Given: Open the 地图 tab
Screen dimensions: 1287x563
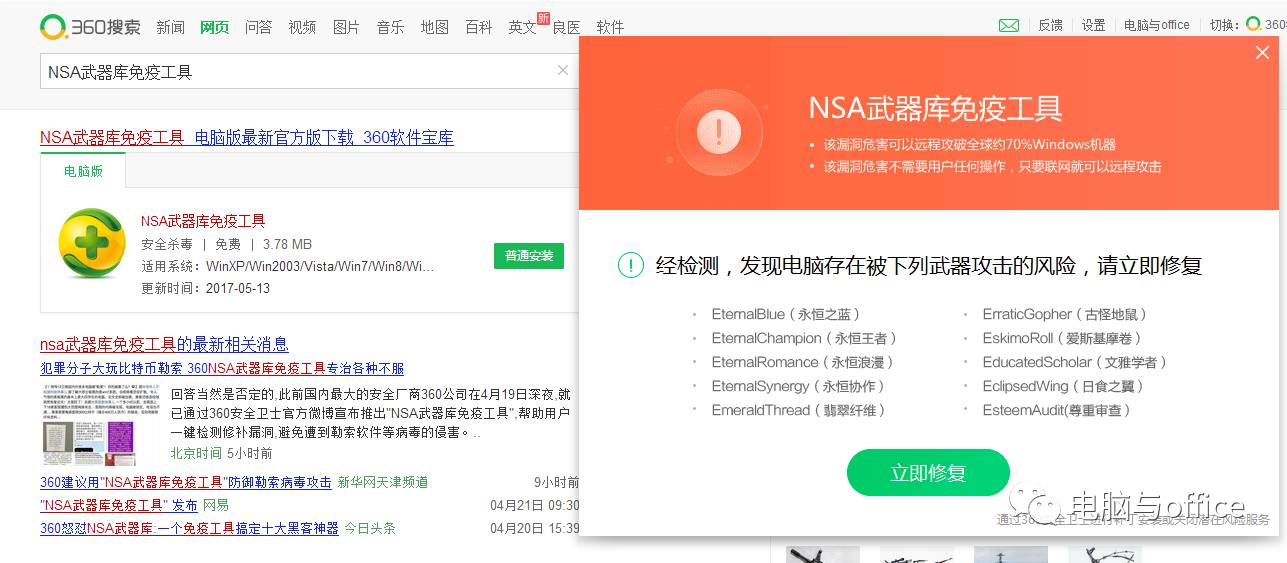Looking at the screenshot, I should click(x=434, y=27).
